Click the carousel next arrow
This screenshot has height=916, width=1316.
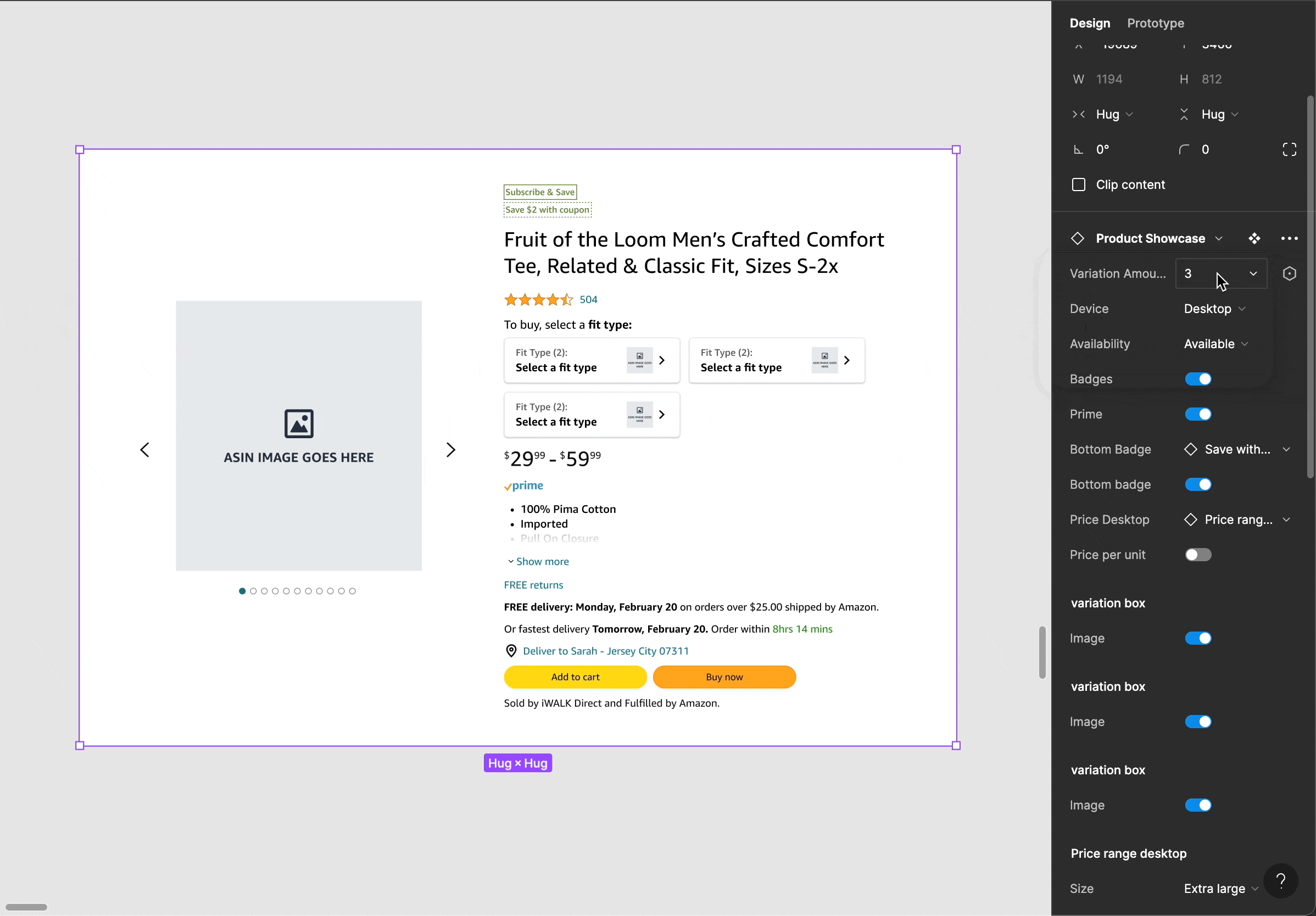tap(450, 450)
